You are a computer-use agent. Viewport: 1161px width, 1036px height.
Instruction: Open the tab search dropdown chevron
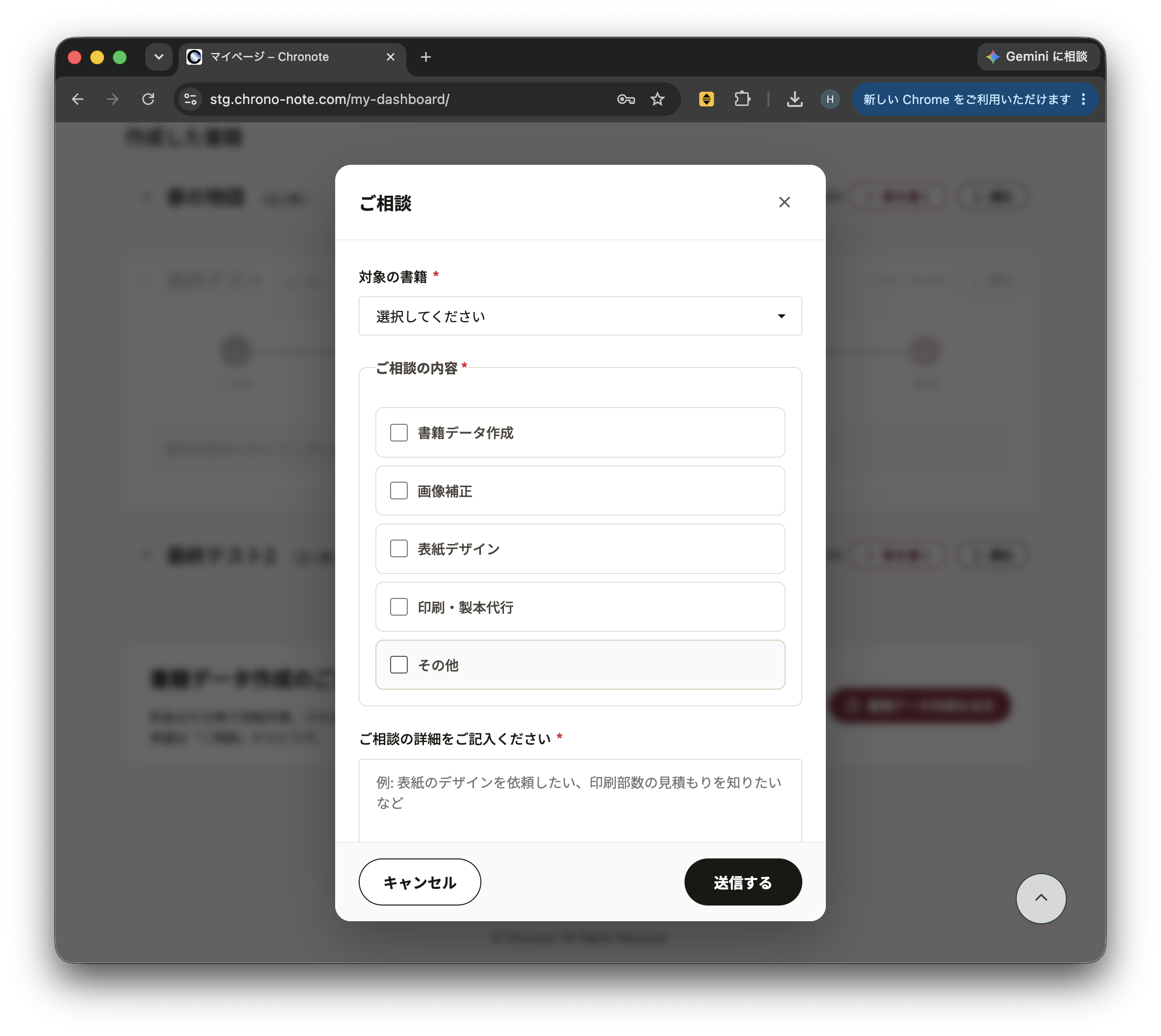(x=159, y=57)
